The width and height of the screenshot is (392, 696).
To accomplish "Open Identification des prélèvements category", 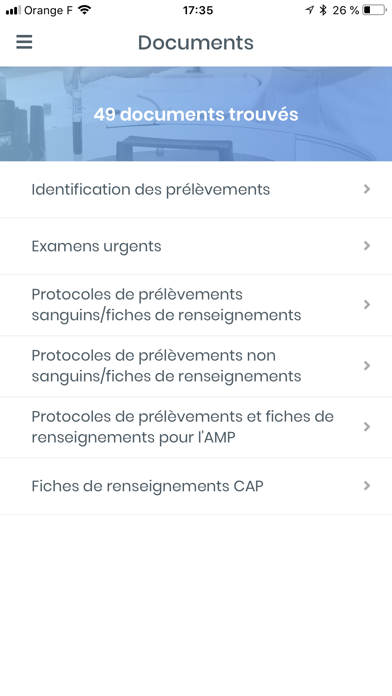I will 196,190.
